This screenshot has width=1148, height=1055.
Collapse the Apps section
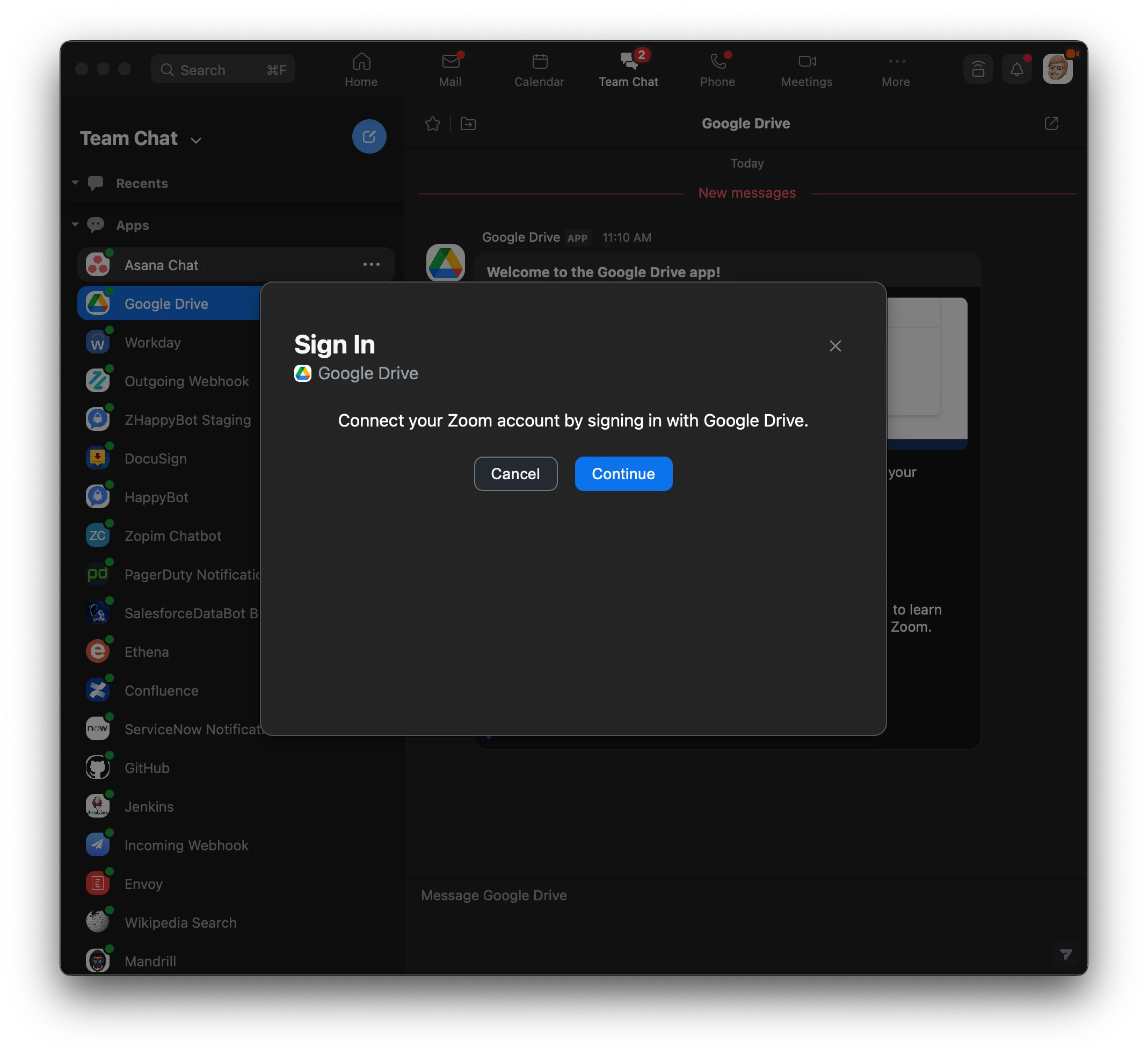[x=75, y=225]
